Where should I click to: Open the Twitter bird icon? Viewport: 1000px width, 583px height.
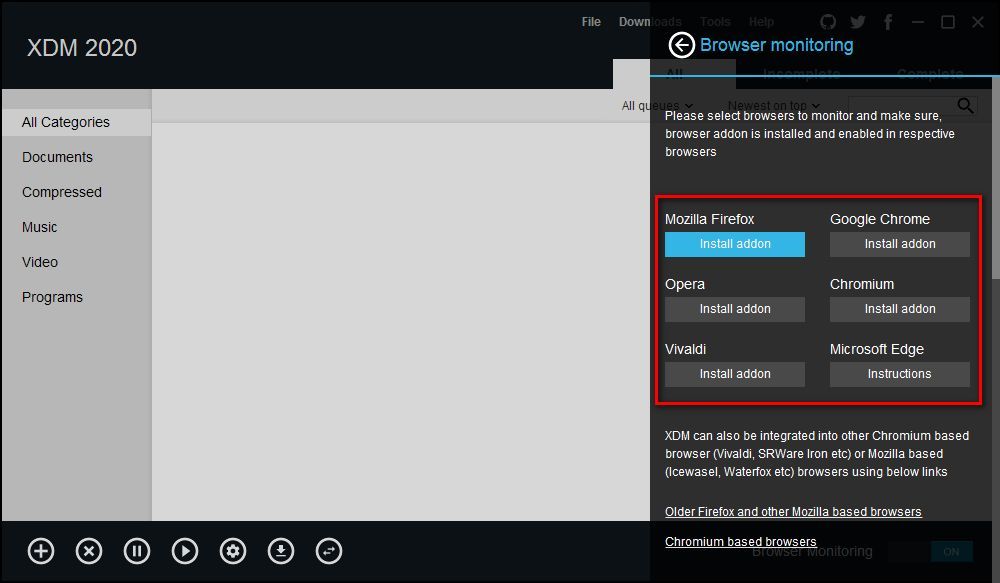pyautogui.click(x=858, y=22)
